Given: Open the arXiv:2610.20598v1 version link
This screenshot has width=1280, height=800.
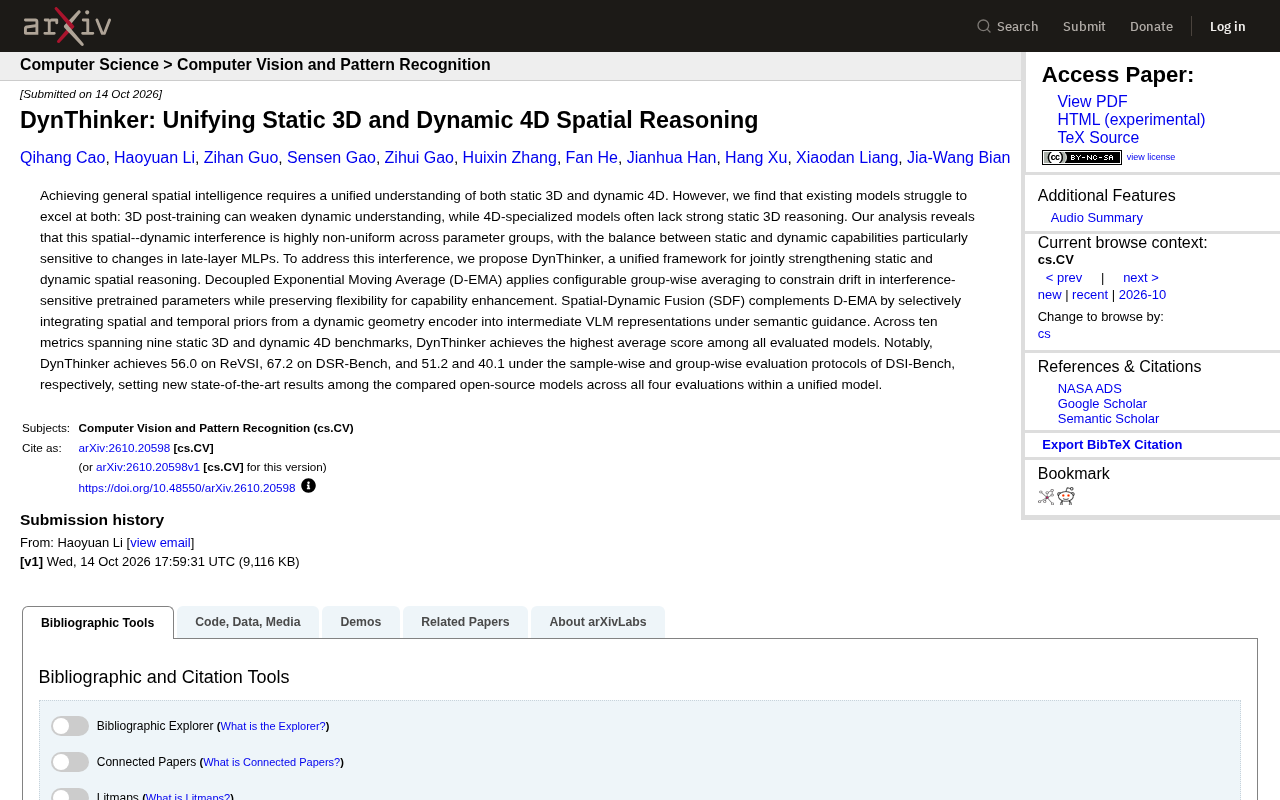Looking at the screenshot, I should pos(148,467).
